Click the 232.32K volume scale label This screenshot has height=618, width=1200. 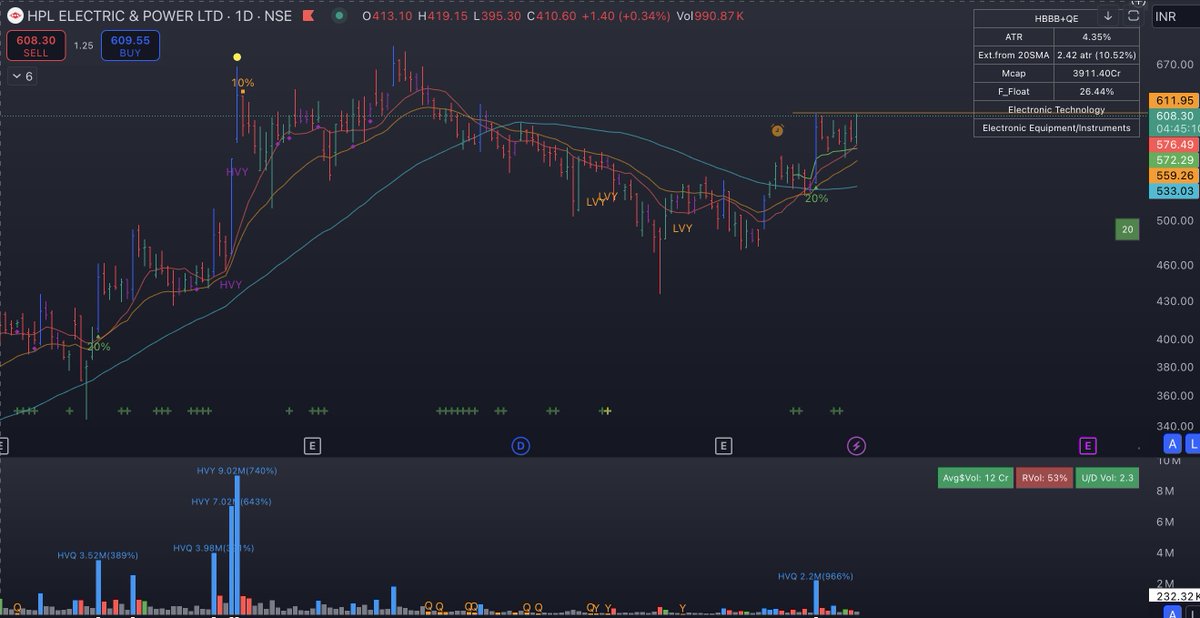[1175, 596]
